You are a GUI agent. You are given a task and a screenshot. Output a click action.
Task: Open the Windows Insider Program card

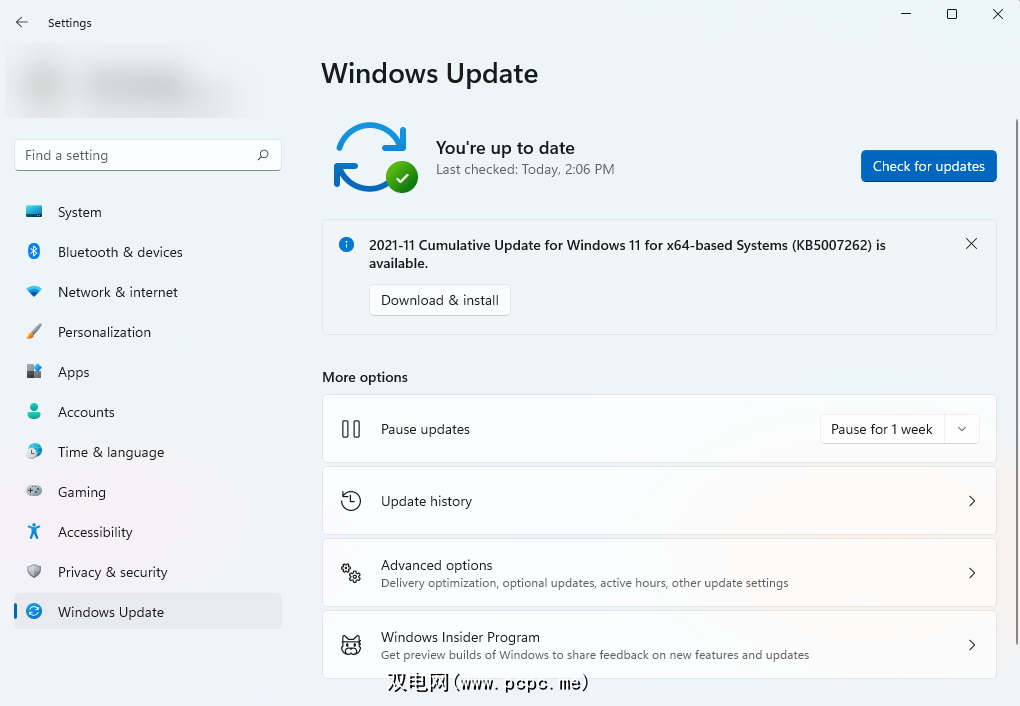[x=659, y=645]
